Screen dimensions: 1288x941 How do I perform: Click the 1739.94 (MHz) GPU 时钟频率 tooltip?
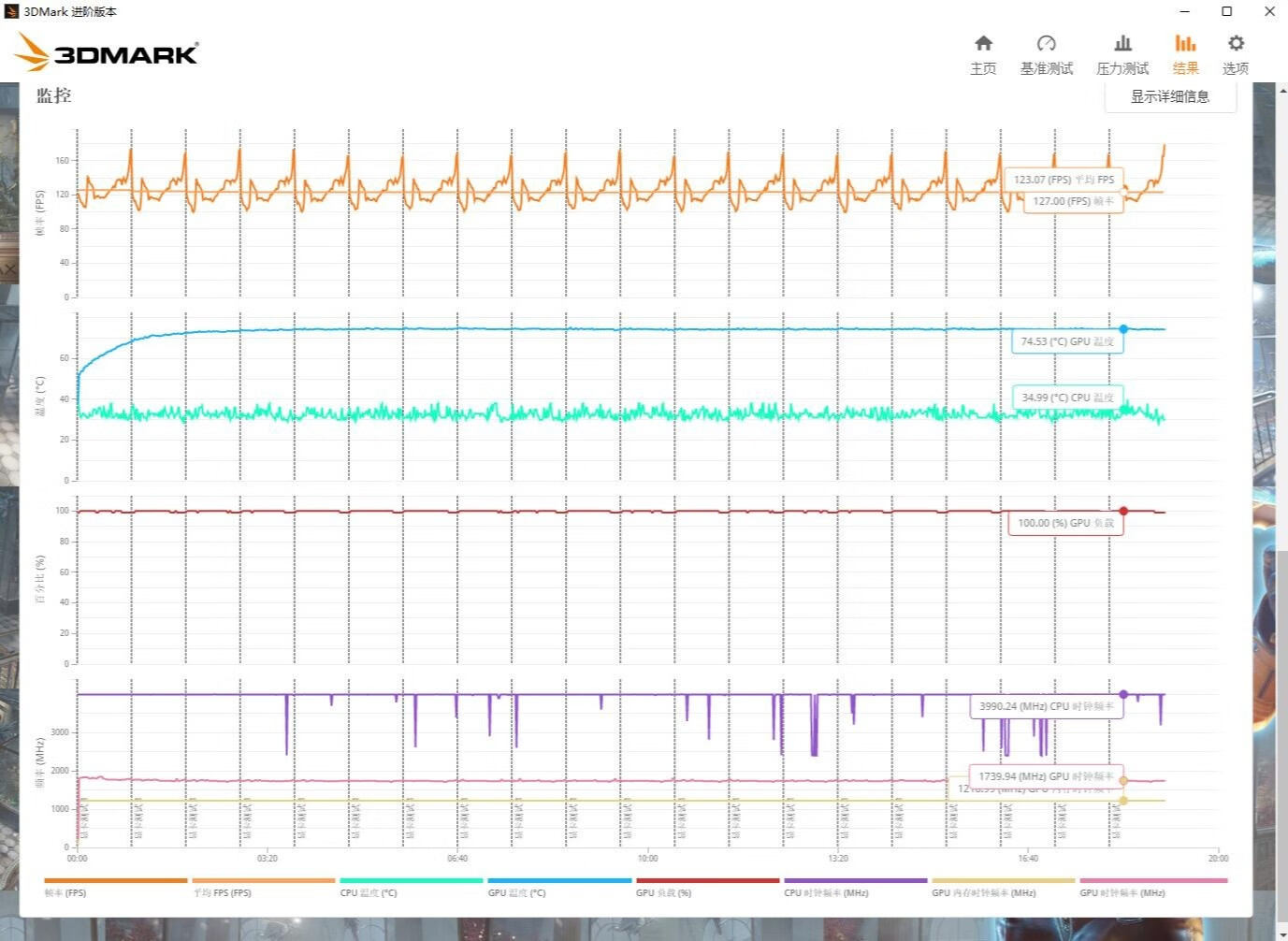click(x=1046, y=776)
